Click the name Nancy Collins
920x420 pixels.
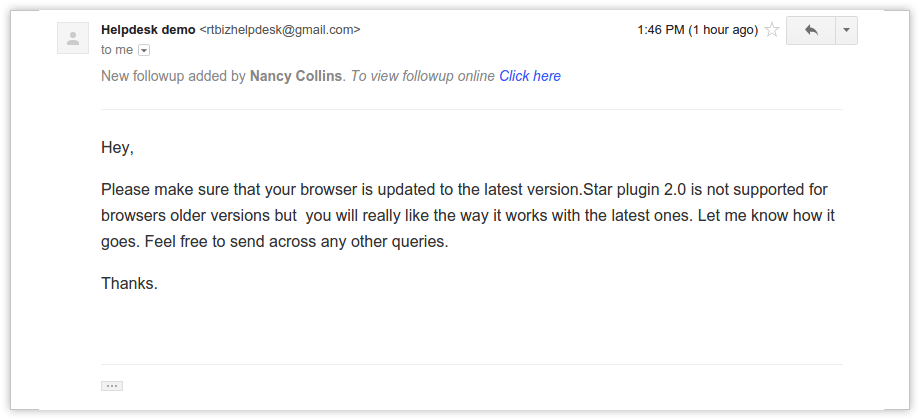click(x=296, y=76)
